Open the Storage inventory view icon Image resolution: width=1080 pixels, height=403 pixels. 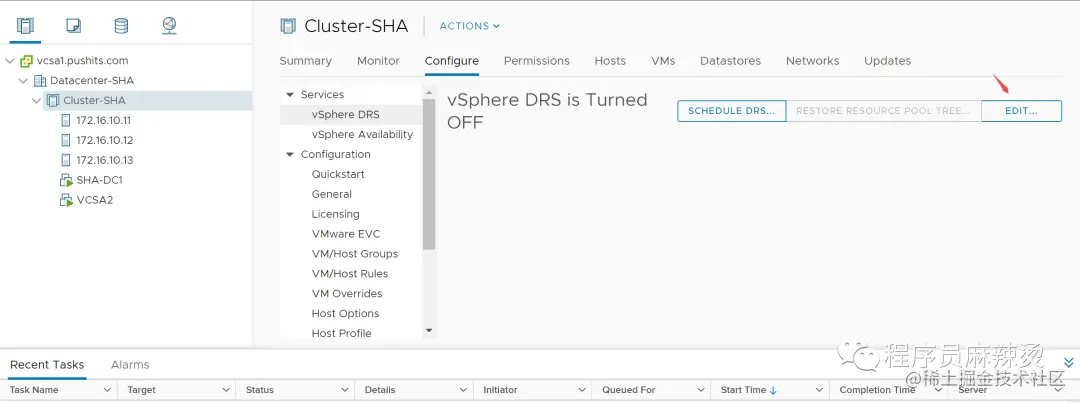(121, 26)
